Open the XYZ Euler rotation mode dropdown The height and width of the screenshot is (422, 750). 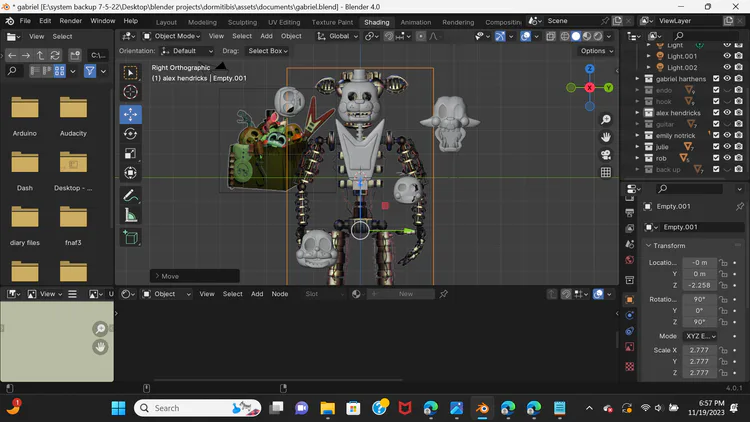[700, 336]
